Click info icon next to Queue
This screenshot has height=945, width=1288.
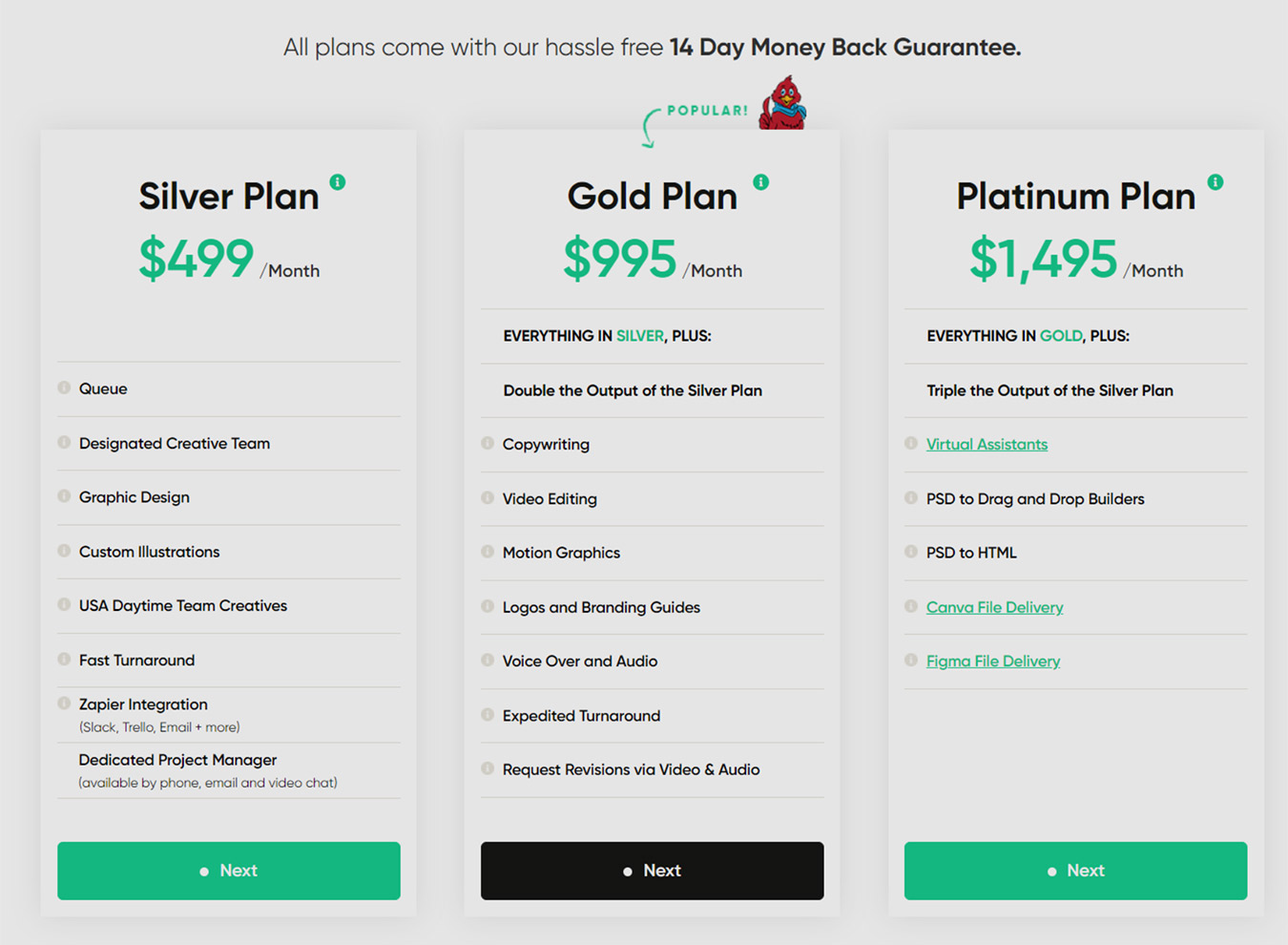pyautogui.click(x=64, y=388)
